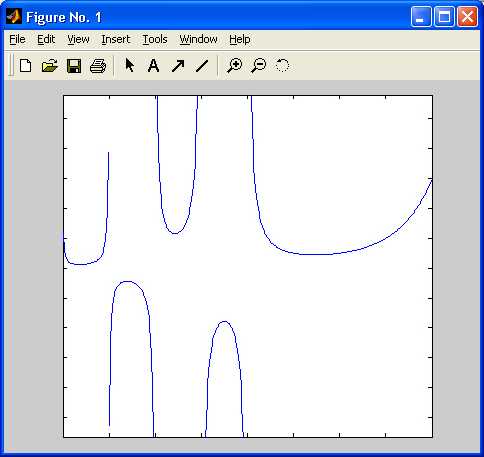Enable Zoom Out magnifier tool
This screenshot has height=457, width=484.
point(259,65)
